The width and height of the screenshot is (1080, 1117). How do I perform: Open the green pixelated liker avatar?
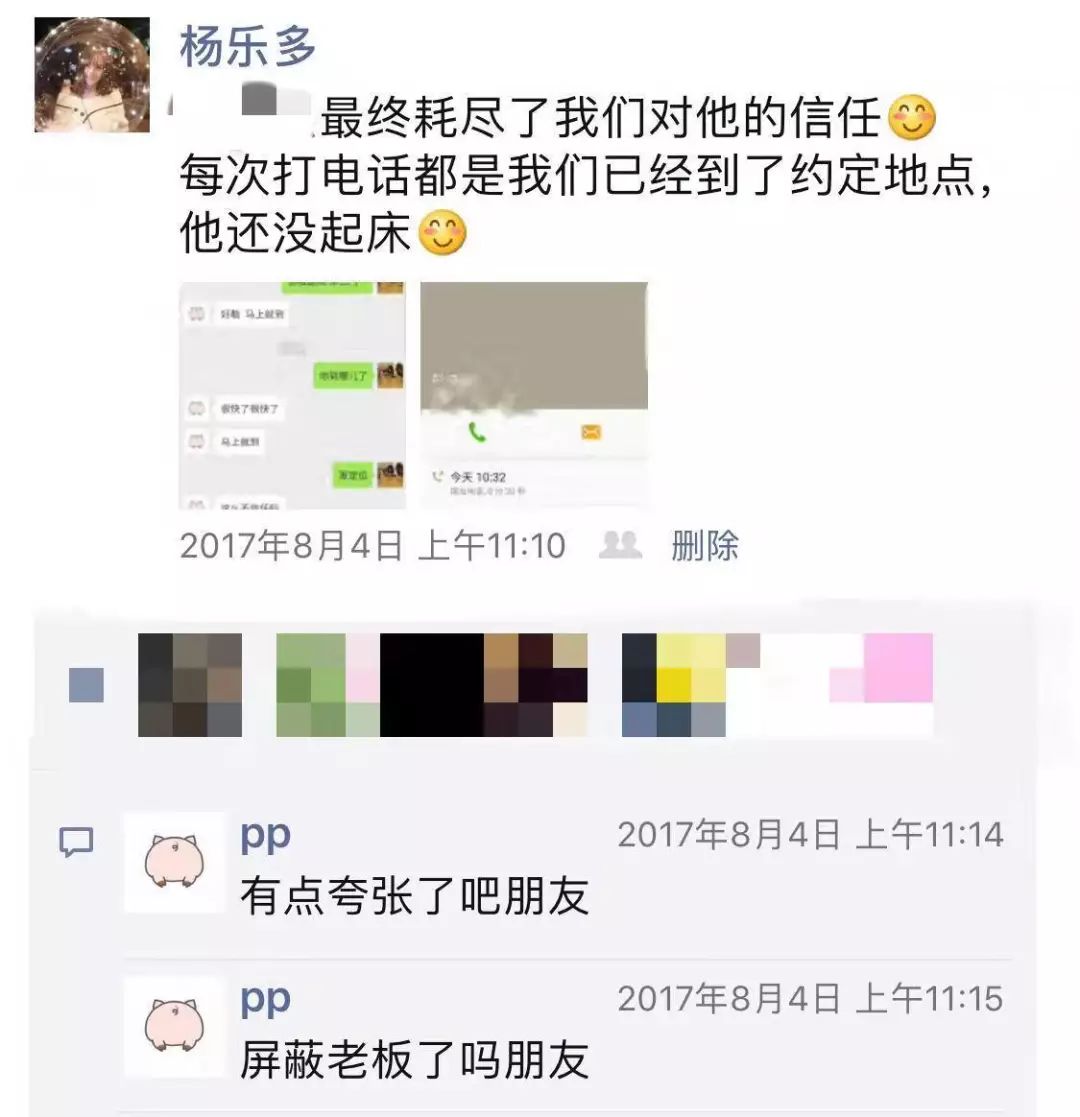328,685
